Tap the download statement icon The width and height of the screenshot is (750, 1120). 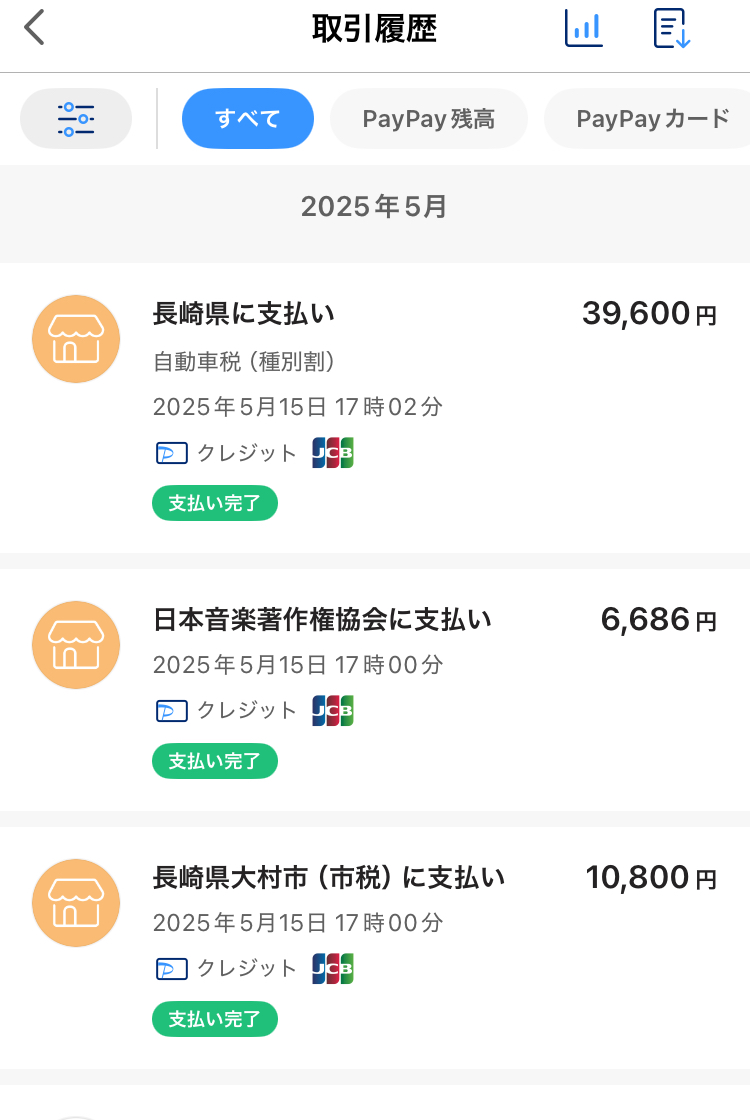[x=672, y=28]
